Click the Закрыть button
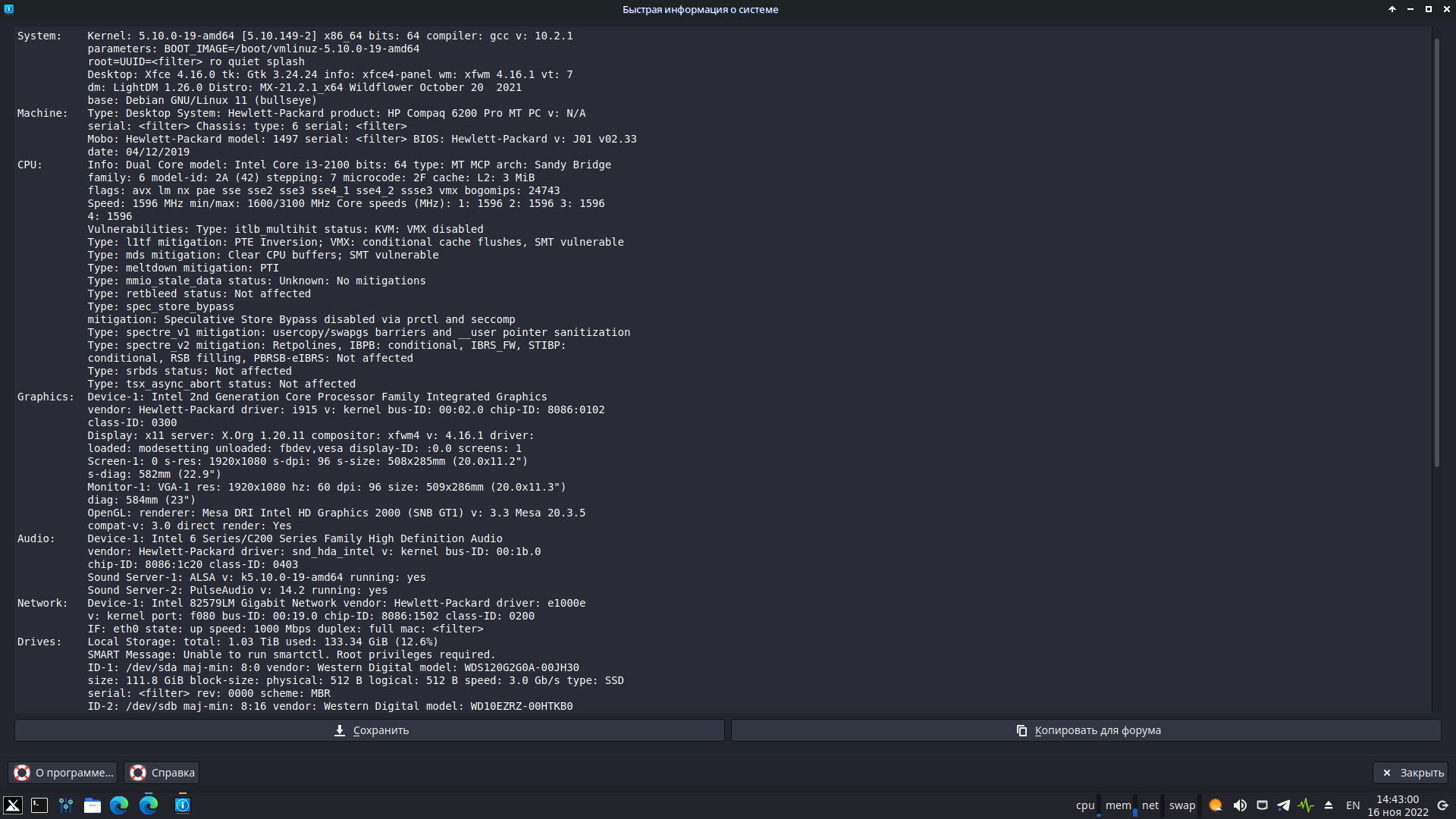 click(1410, 773)
